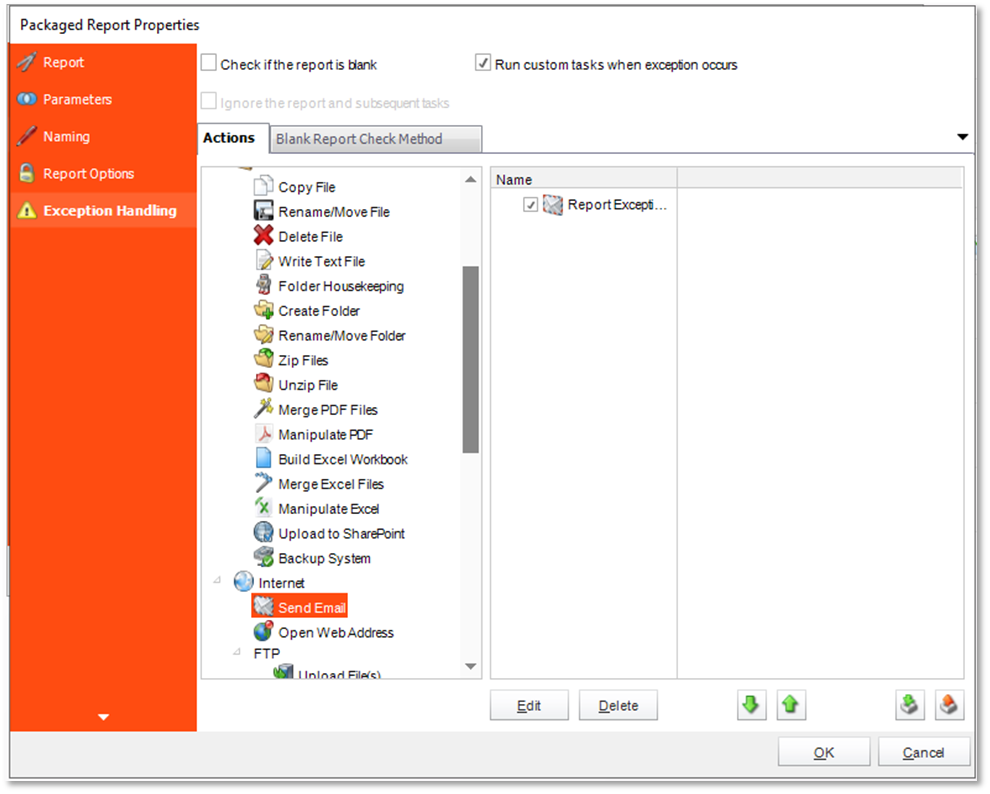Select the Upload File(s) FTP item
The image size is (990, 794).
click(339, 674)
